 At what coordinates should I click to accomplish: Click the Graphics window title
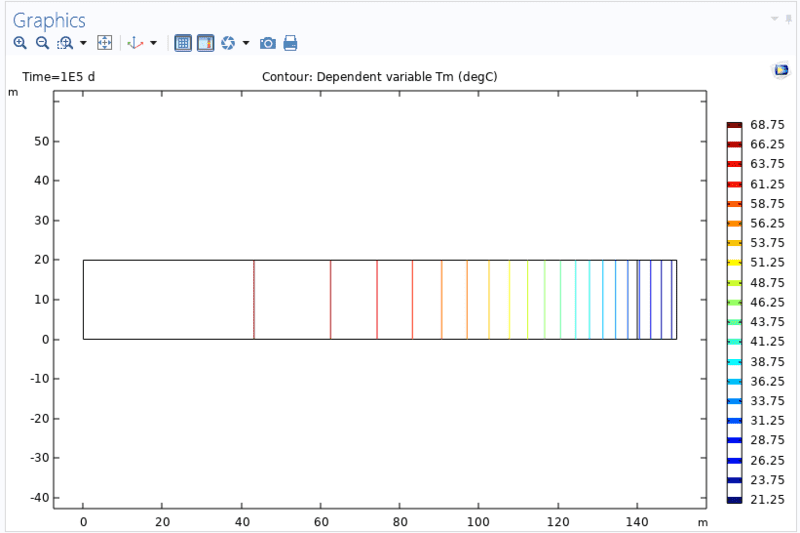point(49,20)
